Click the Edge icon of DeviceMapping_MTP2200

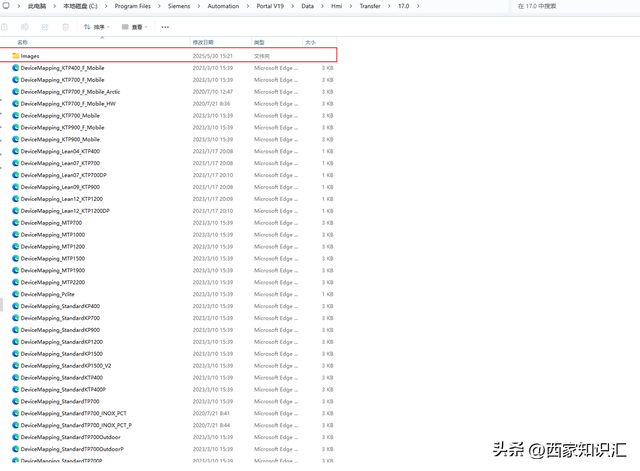16,282
